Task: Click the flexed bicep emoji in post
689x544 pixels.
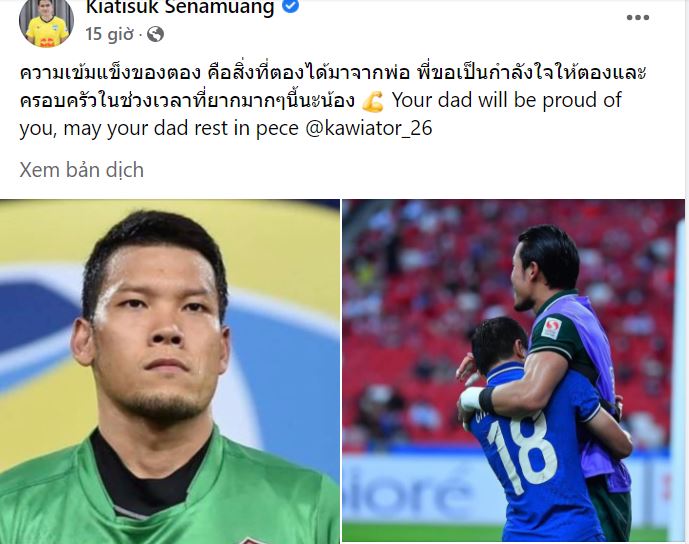Action: [373, 101]
